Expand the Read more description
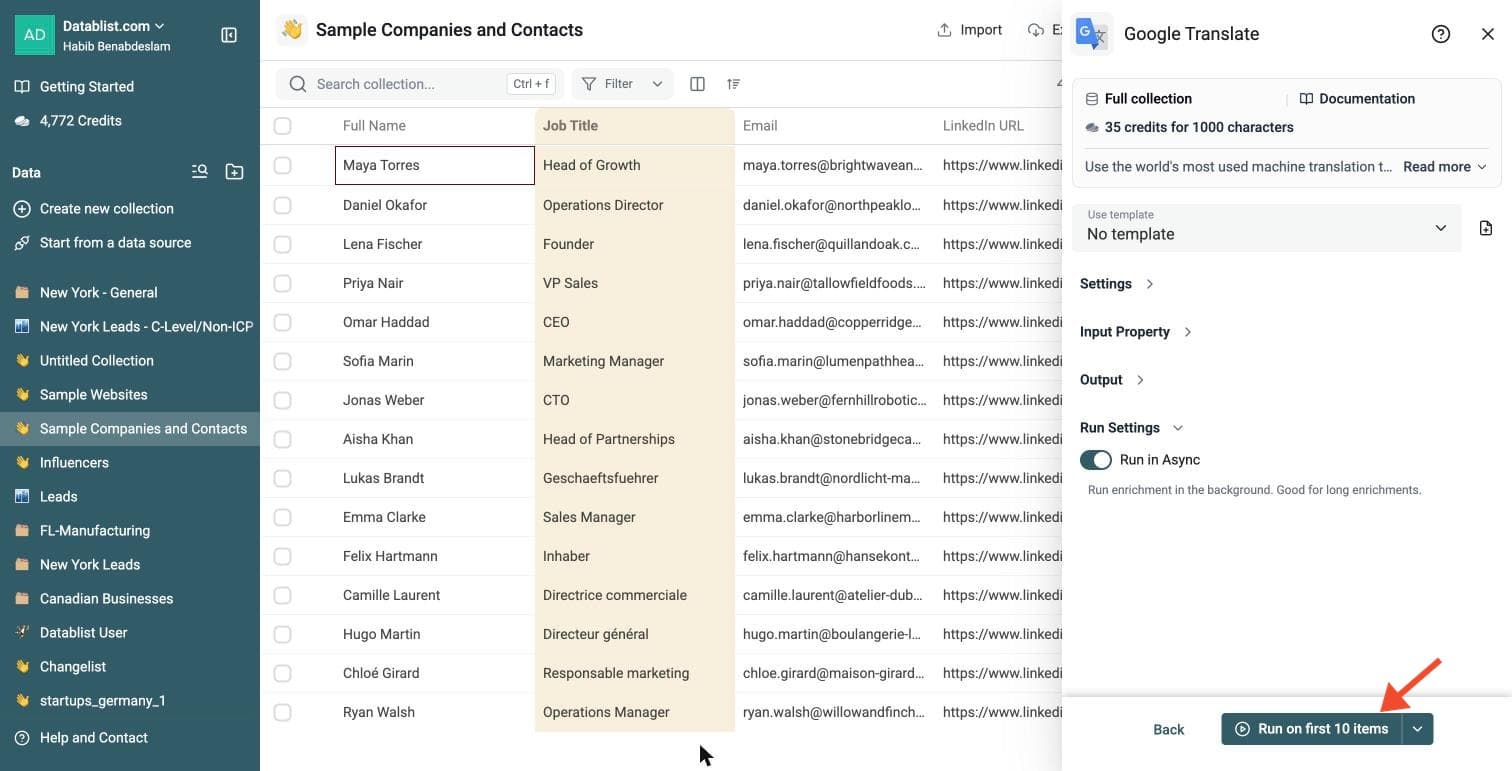1512x771 pixels. tap(1445, 167)
